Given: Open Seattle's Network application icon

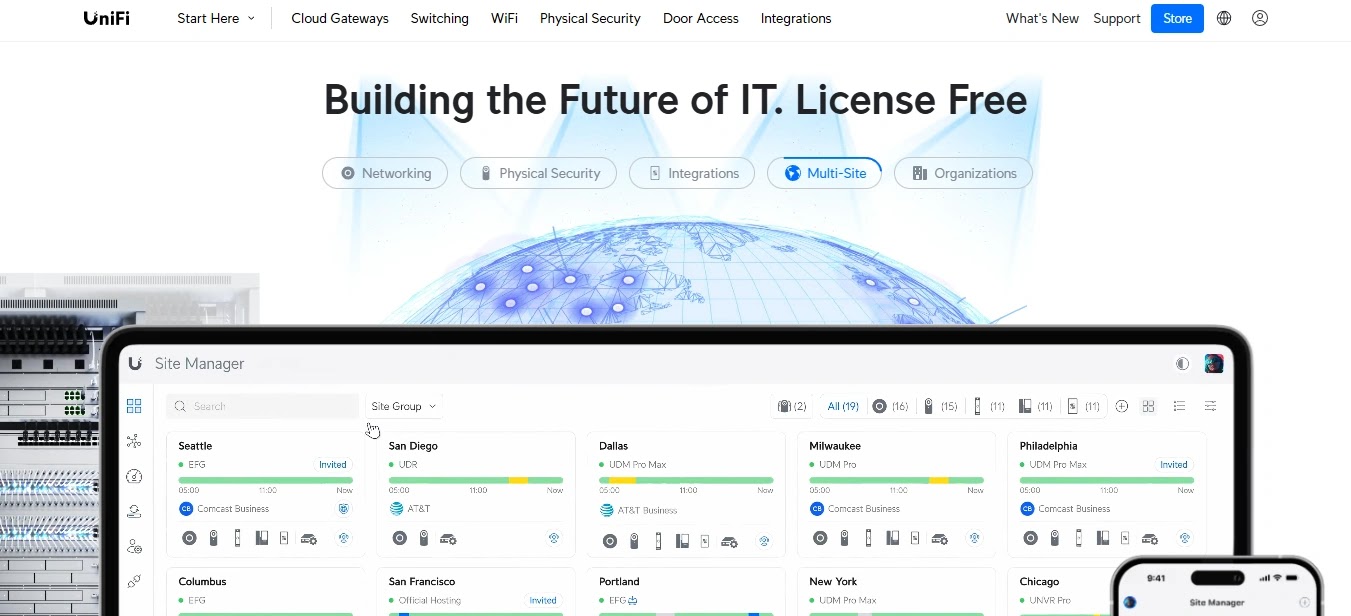Looking at the screenshot, I should [189, 538].
